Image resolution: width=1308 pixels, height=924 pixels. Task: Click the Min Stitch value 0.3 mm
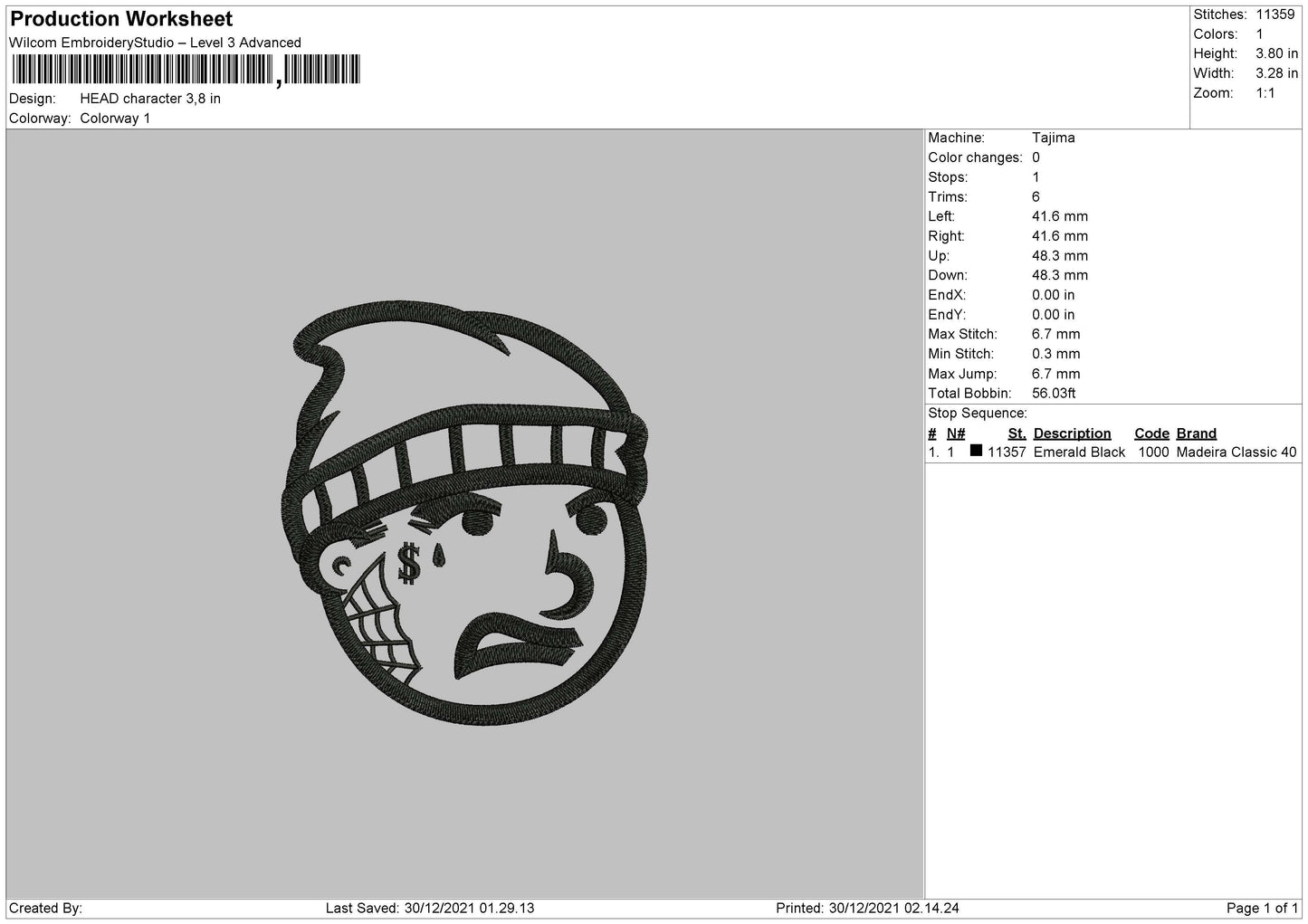tap(1056, 354)
